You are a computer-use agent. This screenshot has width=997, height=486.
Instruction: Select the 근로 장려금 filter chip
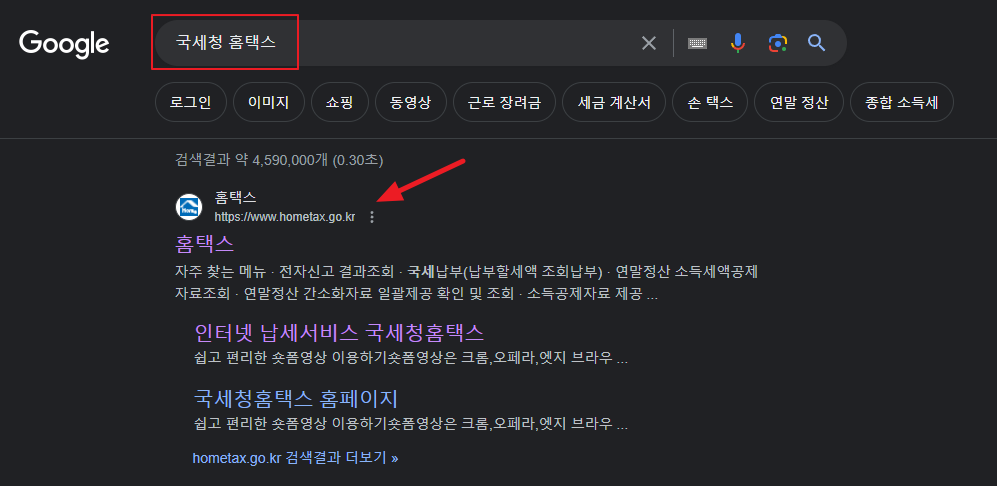pos(504,102)
